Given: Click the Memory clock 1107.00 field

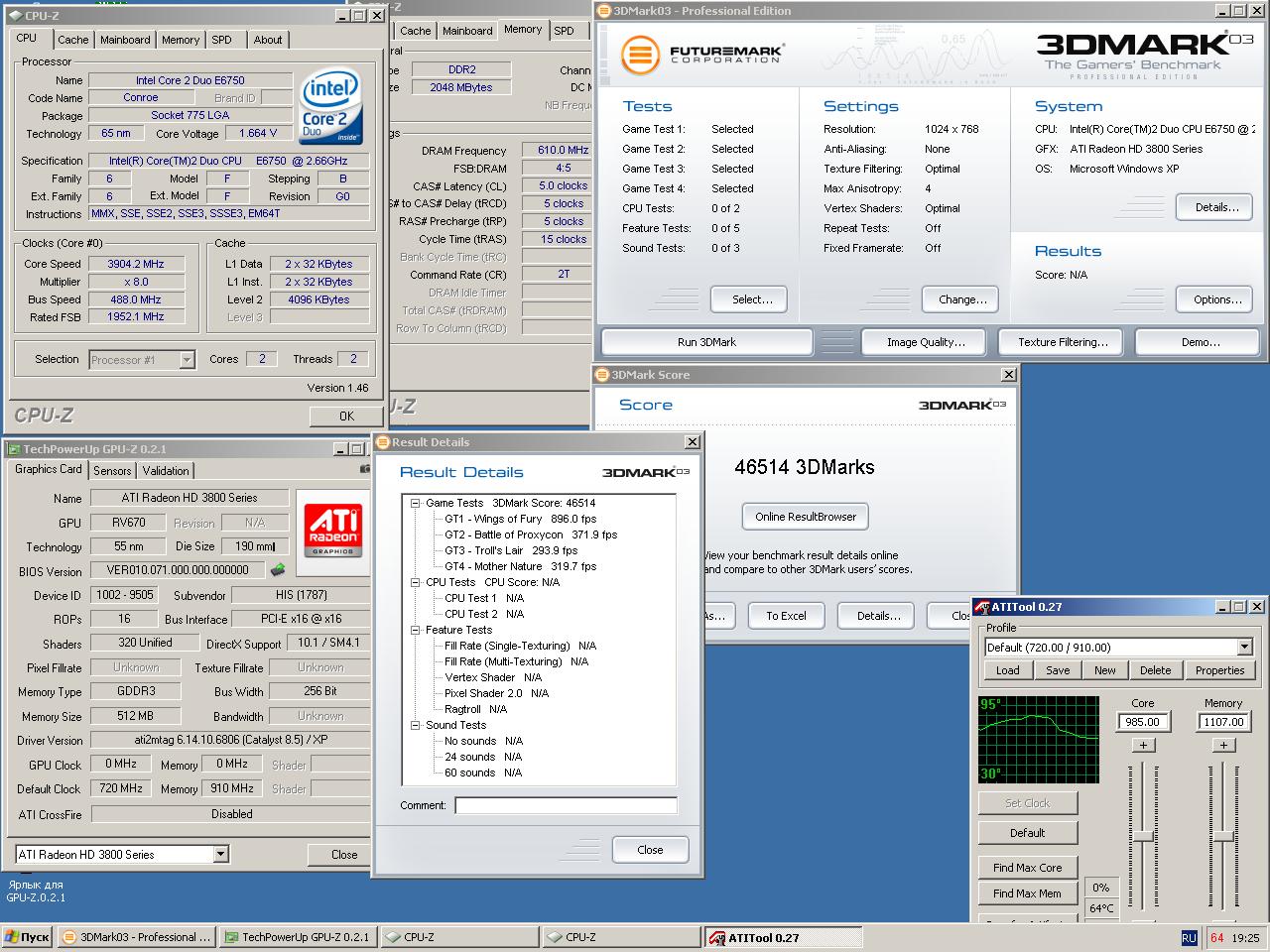Looking at the screenshot, I should 1223,722.
